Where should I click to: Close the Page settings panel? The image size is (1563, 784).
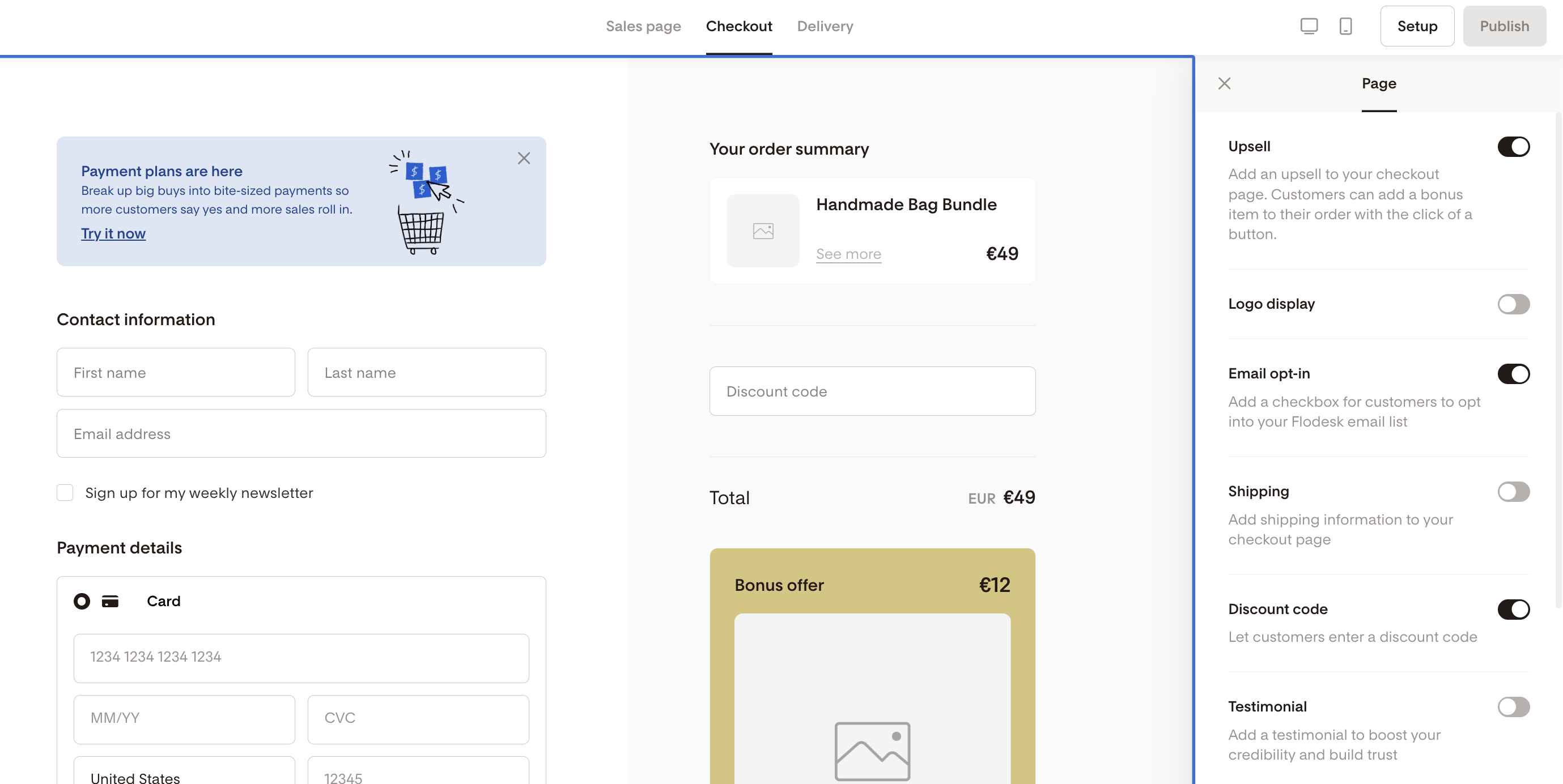tap(1224, 84)
